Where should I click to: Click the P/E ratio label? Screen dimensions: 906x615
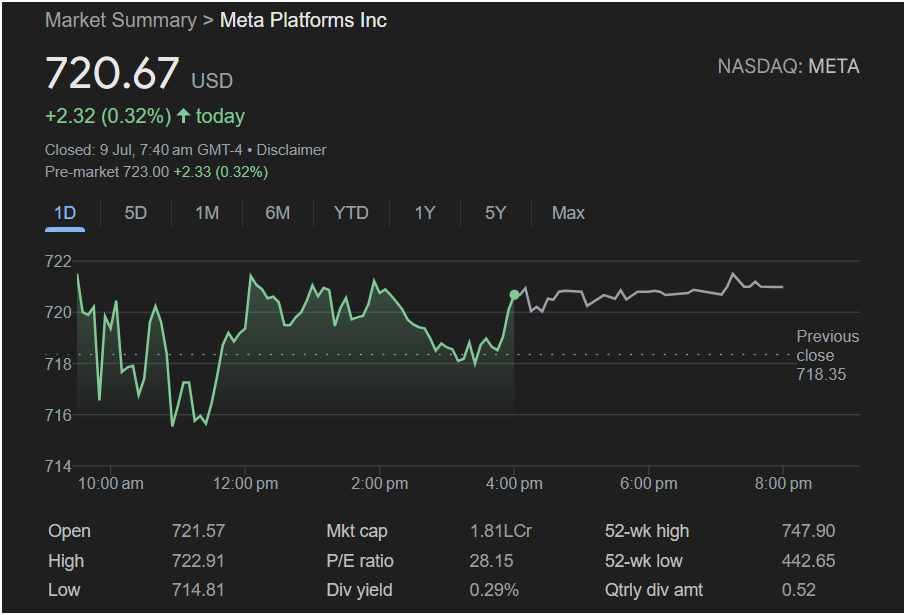[360, 561]
